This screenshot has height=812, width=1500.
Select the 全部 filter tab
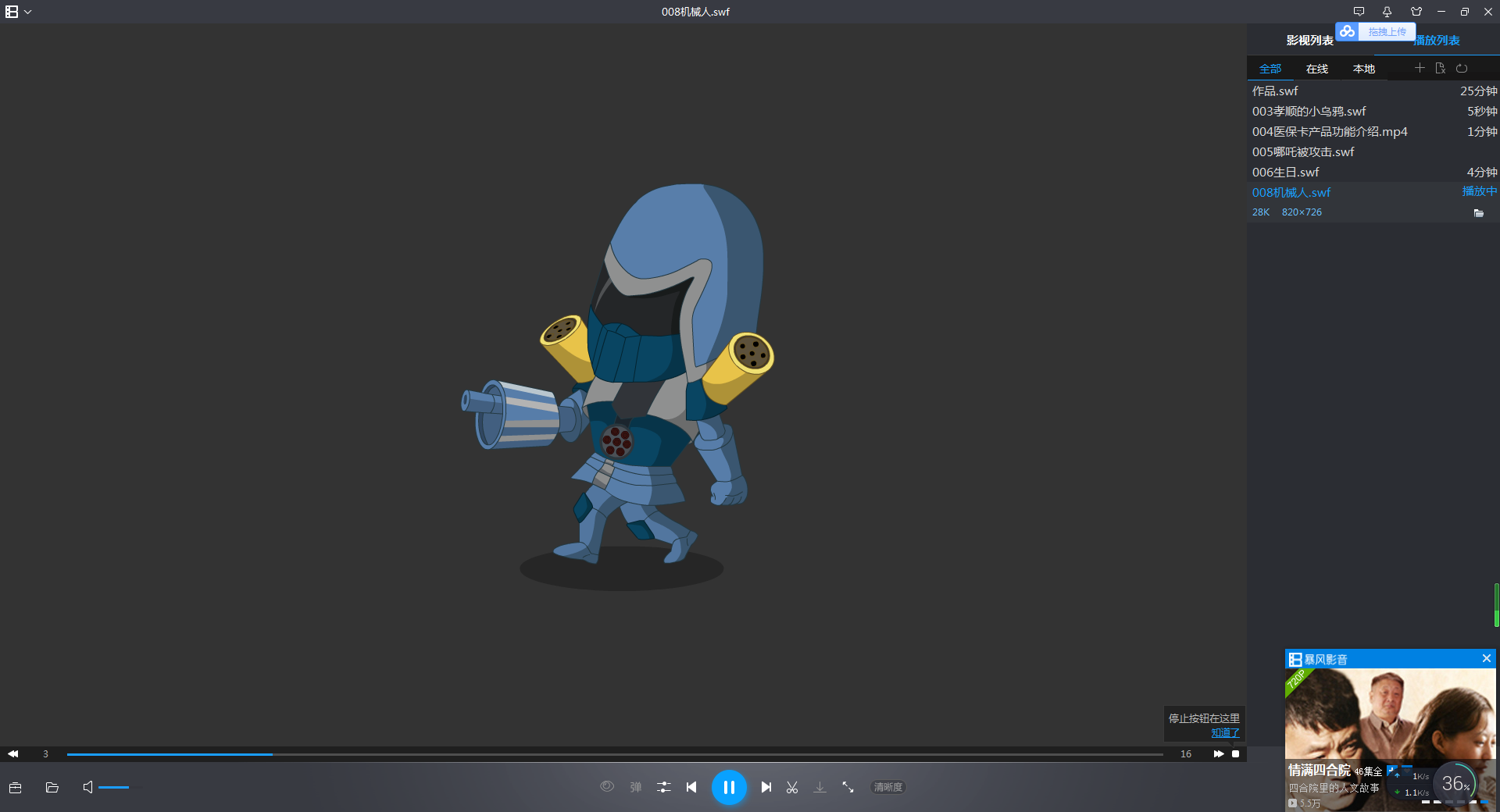point(1270,69)
